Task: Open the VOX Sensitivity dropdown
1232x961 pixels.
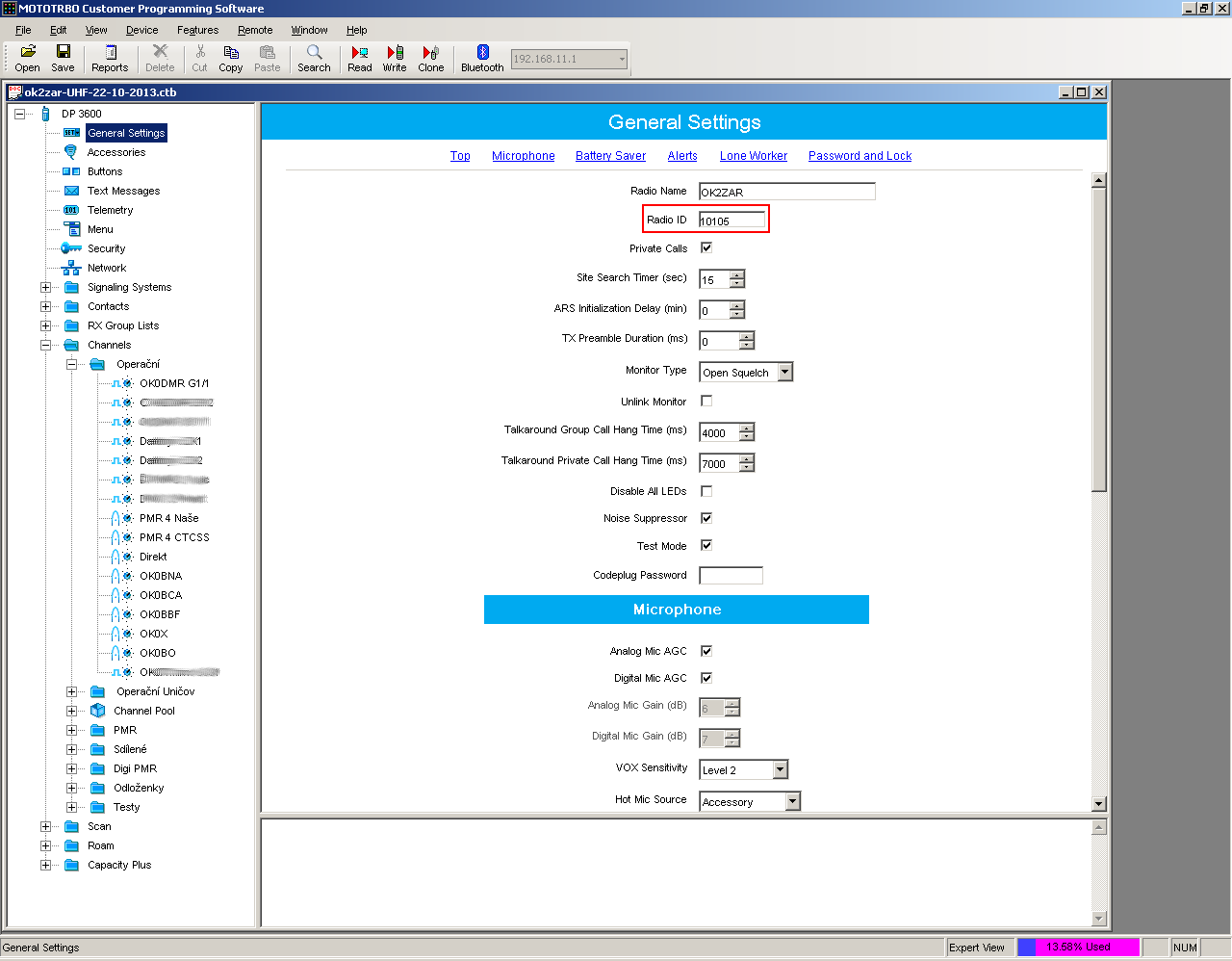Action: 780,769
